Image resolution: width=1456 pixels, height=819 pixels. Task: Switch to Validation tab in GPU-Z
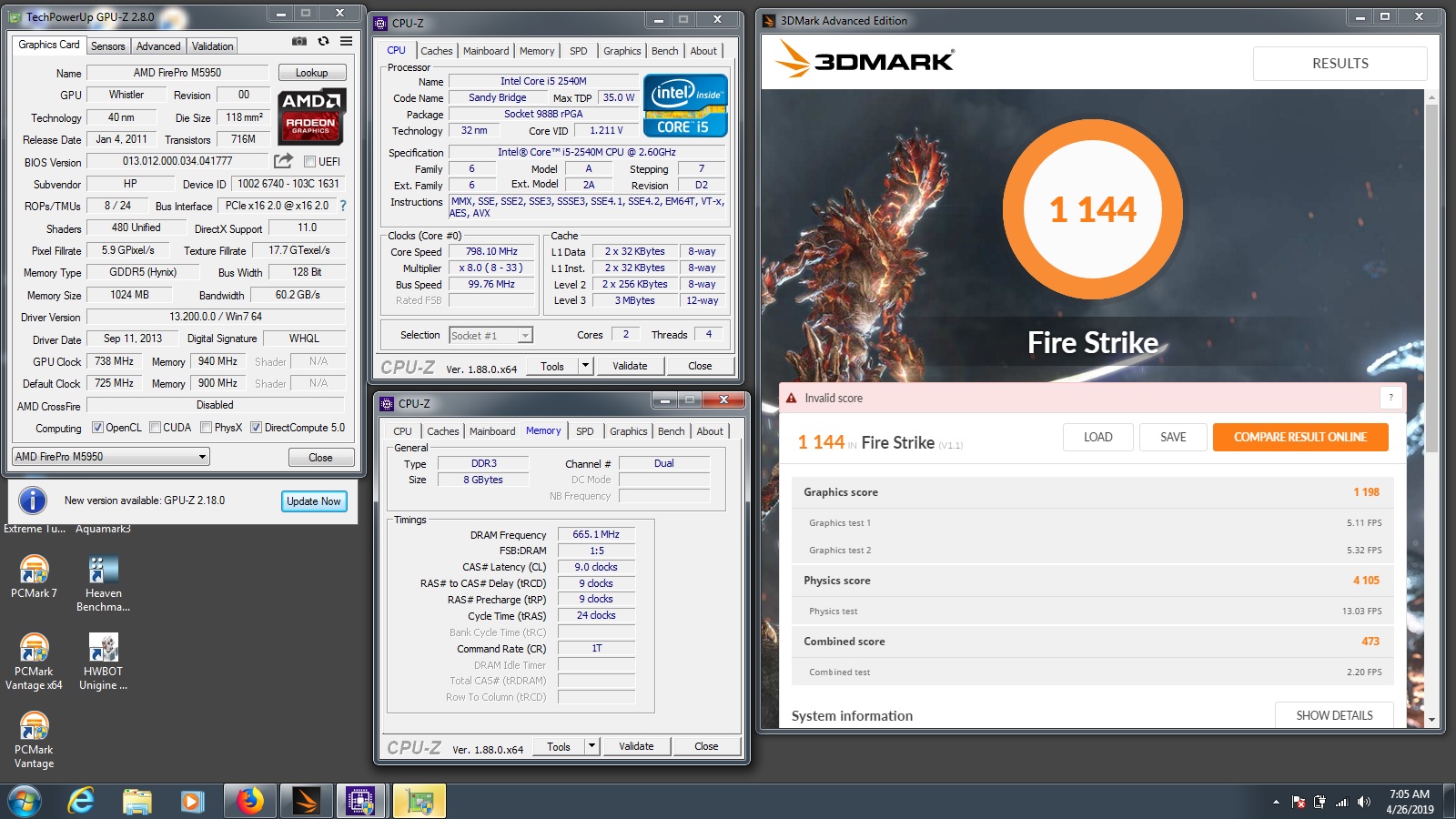pyautogui.click(x=213, y=46)
